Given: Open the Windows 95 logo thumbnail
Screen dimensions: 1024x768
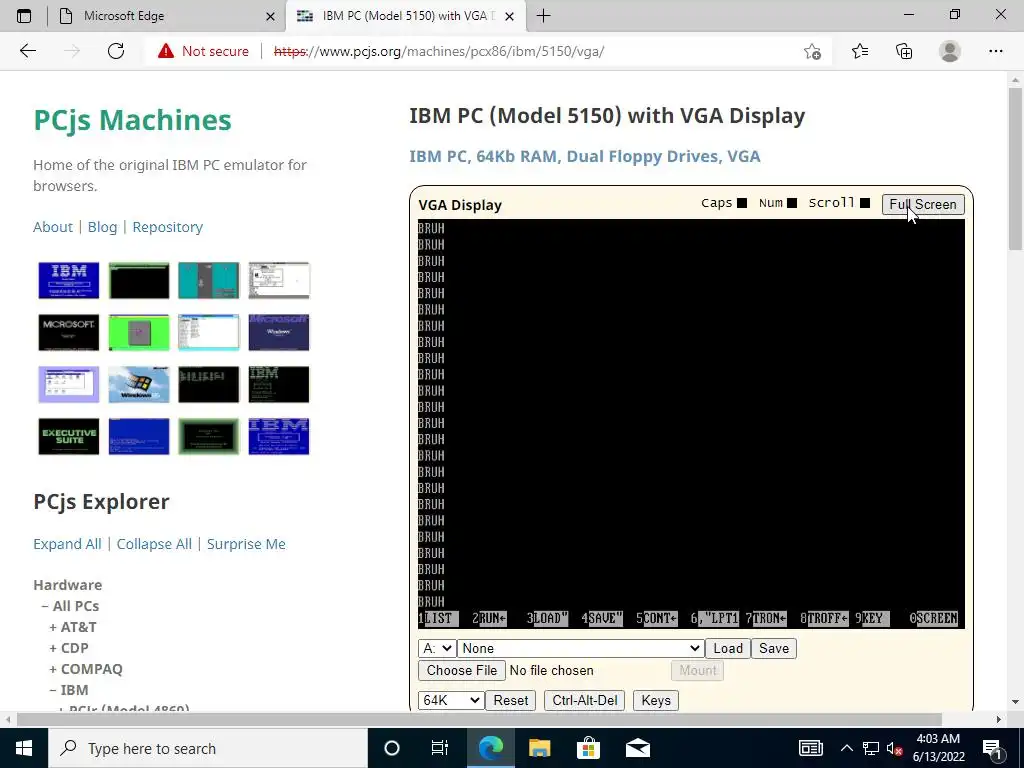Looking at the screenshot, I should [138, 384].
